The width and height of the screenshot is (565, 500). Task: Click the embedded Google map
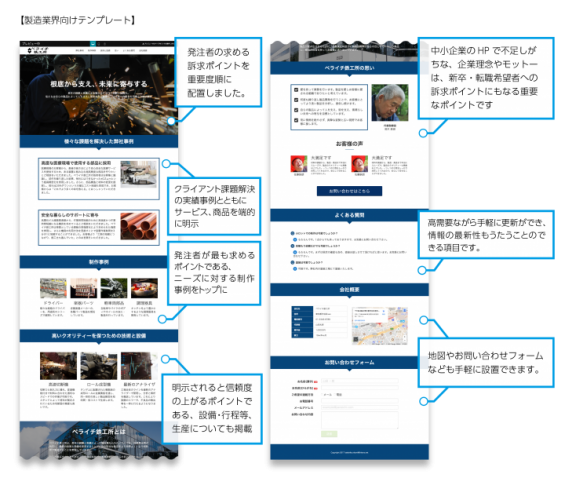[x=380, y=326]
